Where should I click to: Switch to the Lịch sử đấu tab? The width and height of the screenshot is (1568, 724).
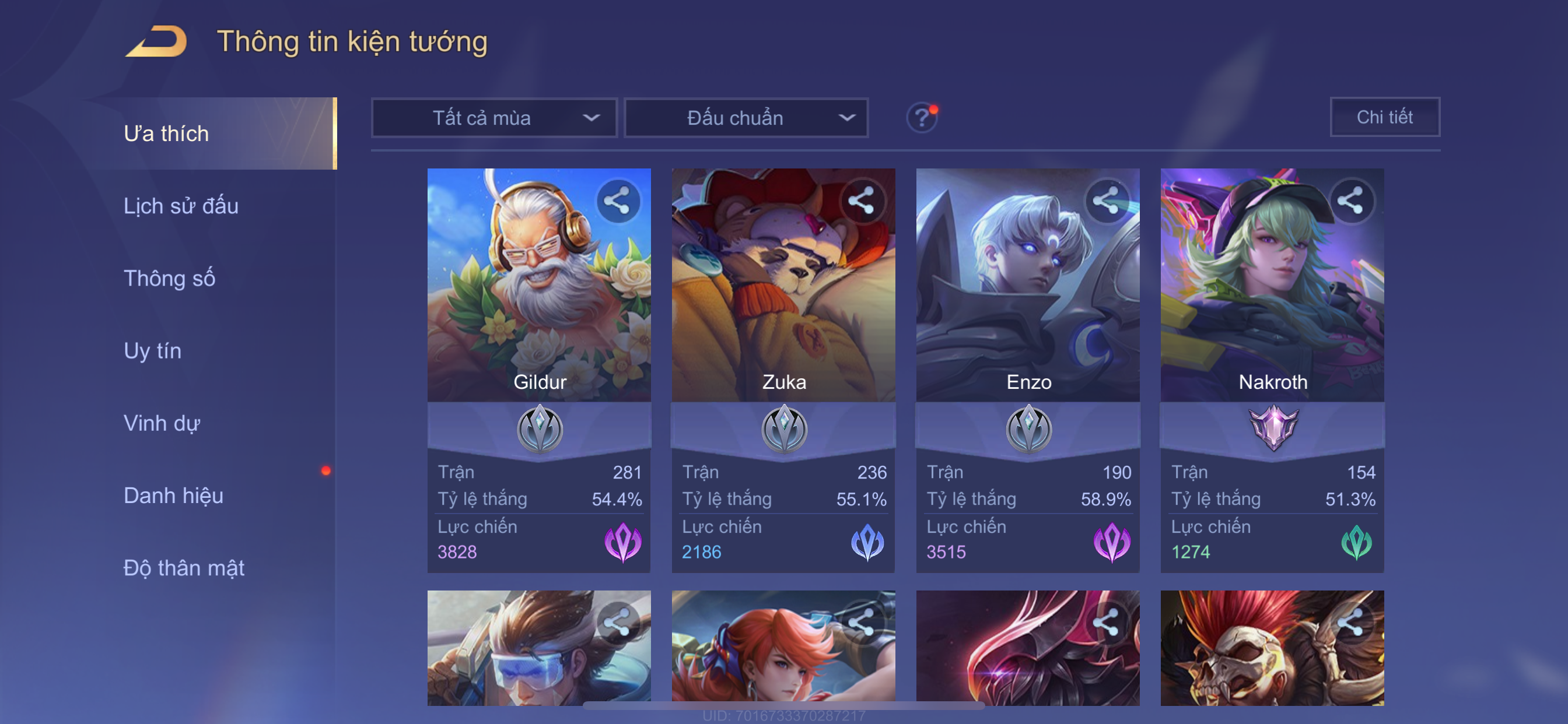pyautogui.click(x=181, y=206)
